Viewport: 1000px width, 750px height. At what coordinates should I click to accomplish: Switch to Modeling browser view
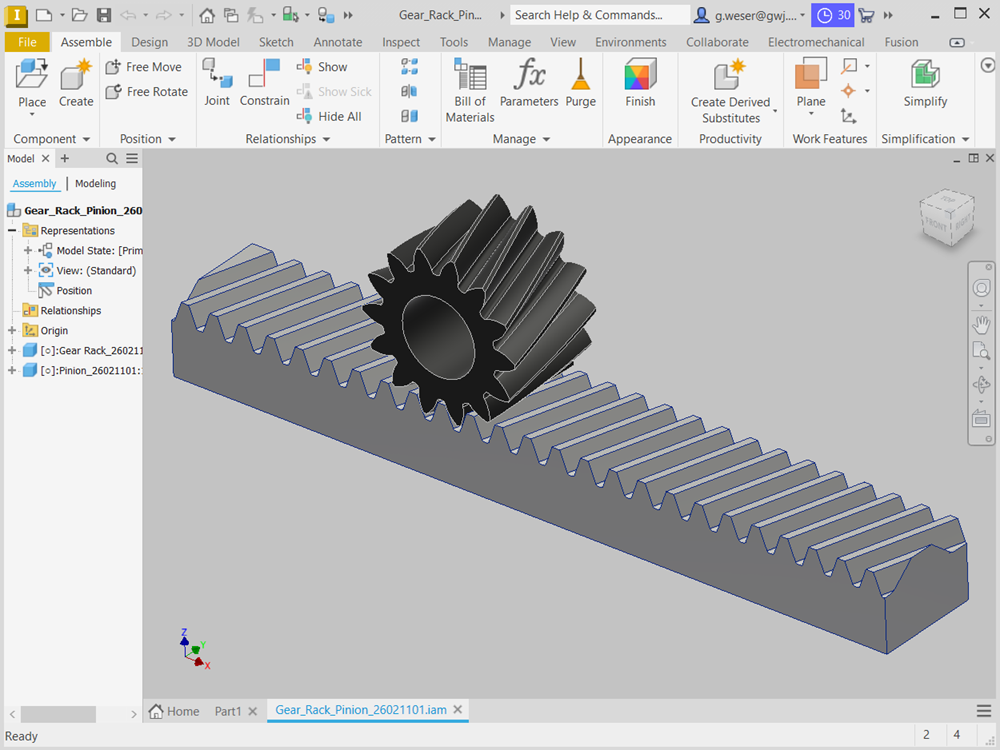(95, 184)
